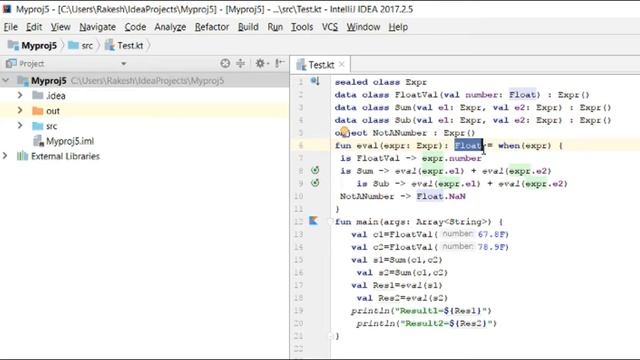Image resolution: width=640 pixels, height=360 pixels.
Task: Open the Edit menu
Action: (x=34, y=27)
